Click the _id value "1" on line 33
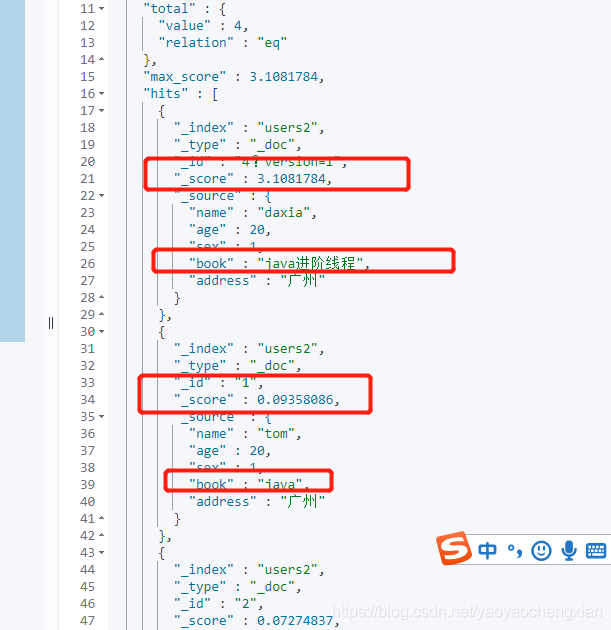Image resolution: width=611 pixels, height=630 pixels. (246, 382)
